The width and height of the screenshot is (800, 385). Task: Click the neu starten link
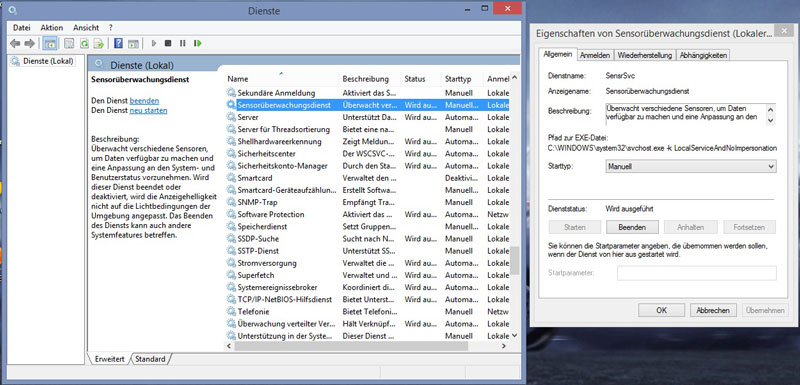pos(148,110)
